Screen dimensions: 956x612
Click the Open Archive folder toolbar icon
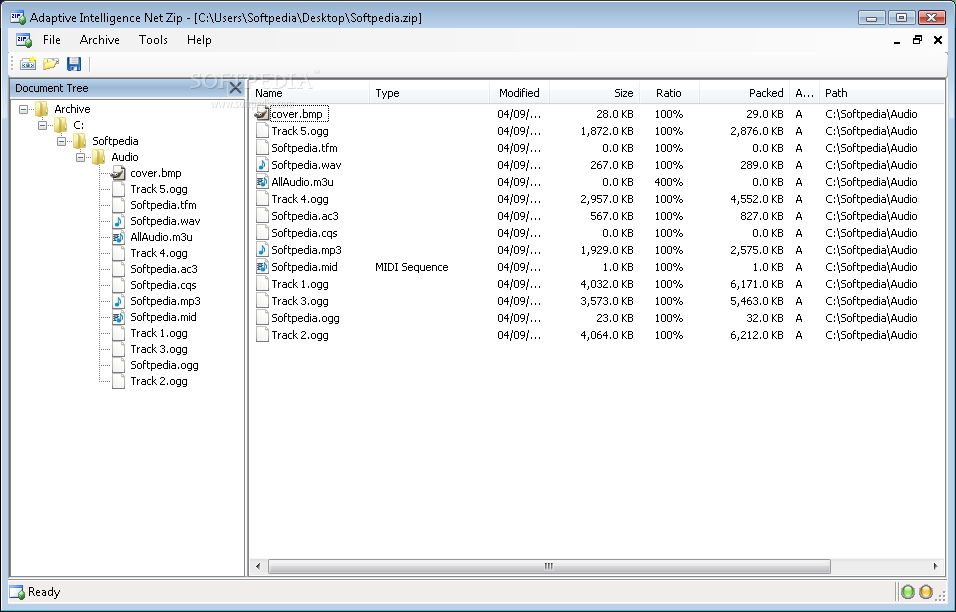(51, 63)
